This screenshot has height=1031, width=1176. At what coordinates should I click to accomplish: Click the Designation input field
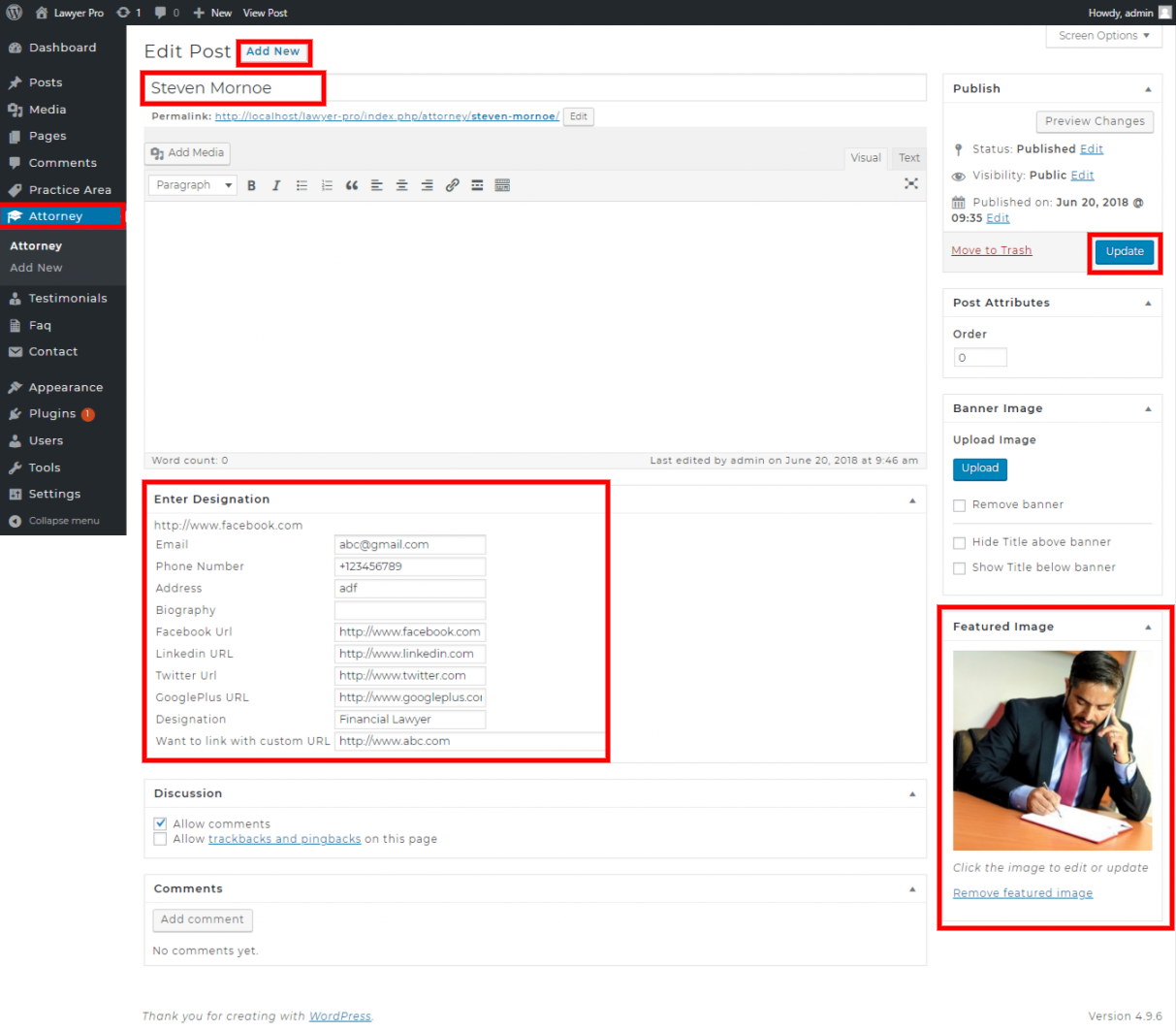point(409,720)
